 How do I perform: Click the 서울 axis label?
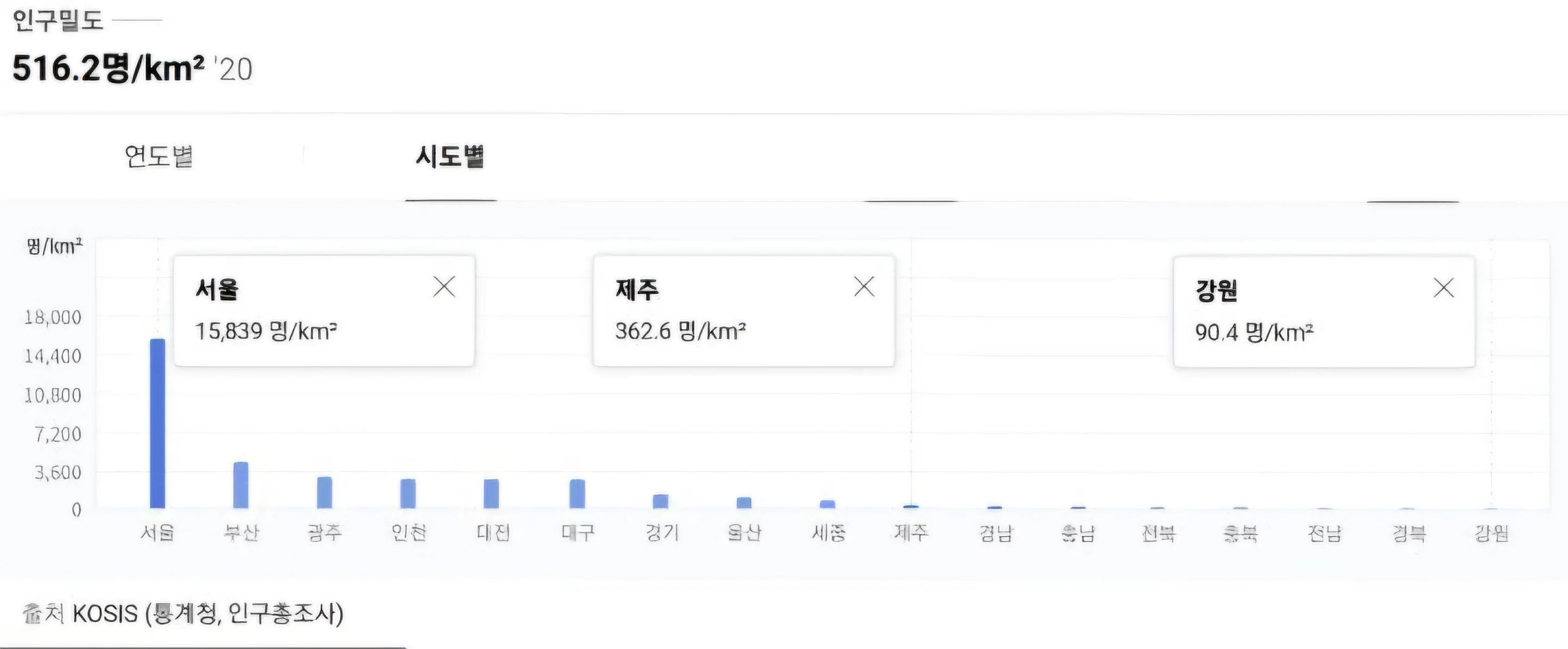158,534
